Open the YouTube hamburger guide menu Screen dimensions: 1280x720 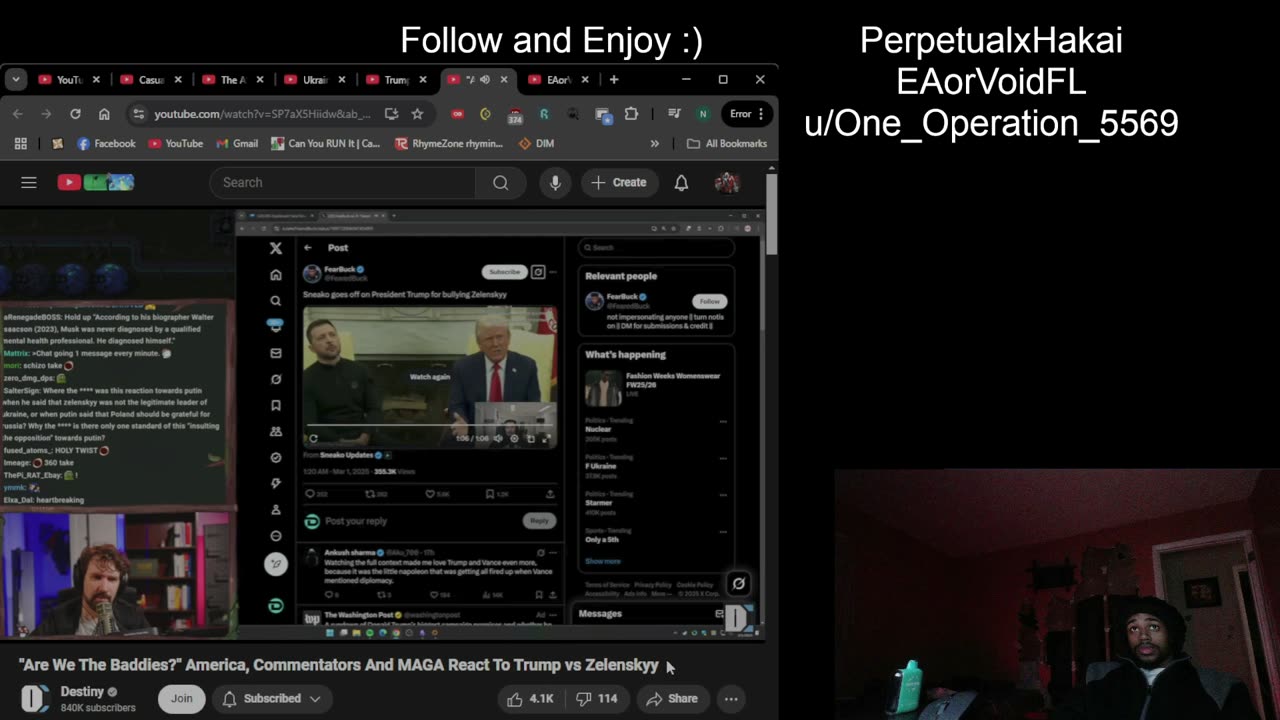click(x=29, y=182)
